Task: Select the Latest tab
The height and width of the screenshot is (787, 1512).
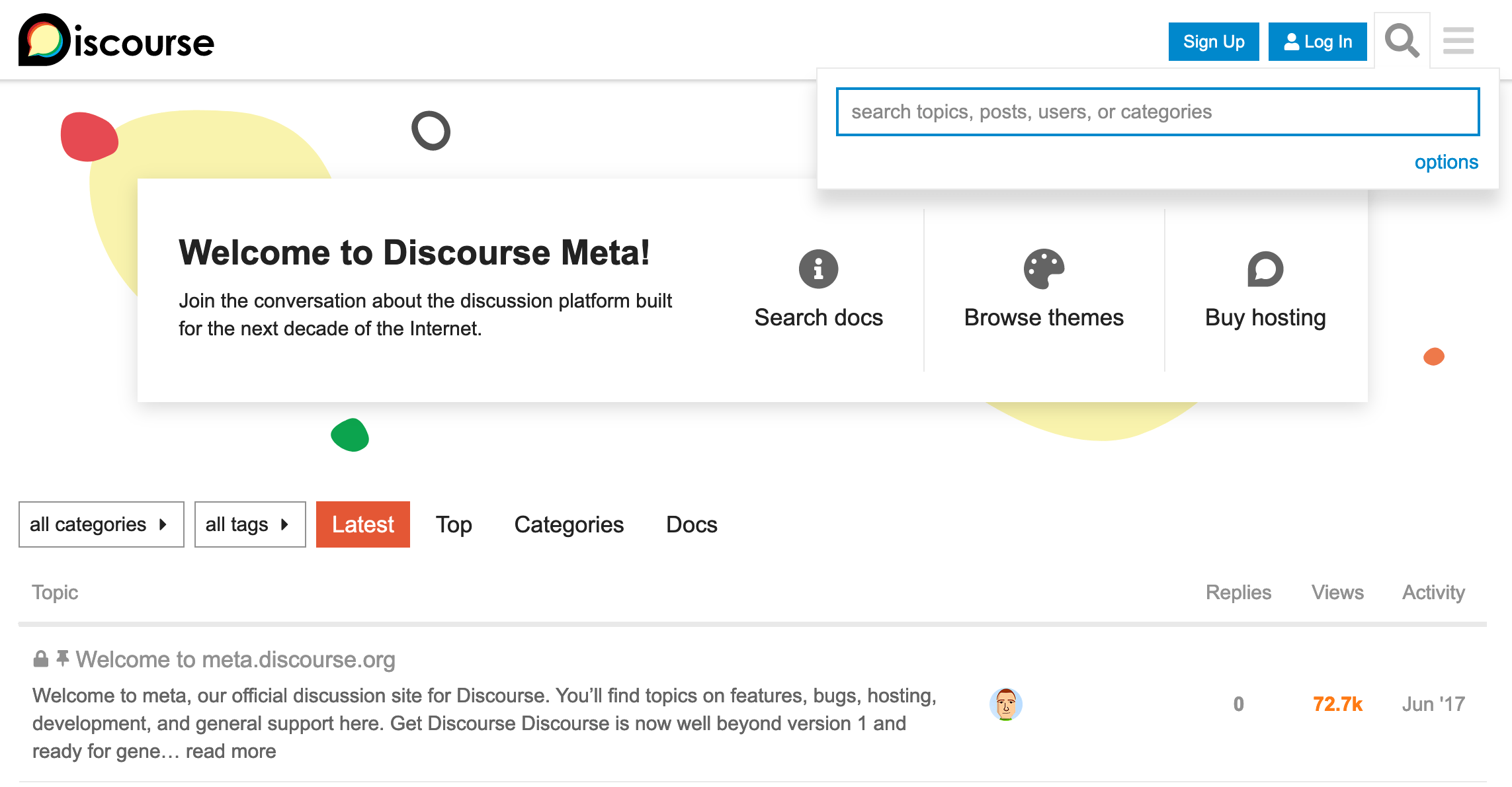Action: [x=363, y=524]
